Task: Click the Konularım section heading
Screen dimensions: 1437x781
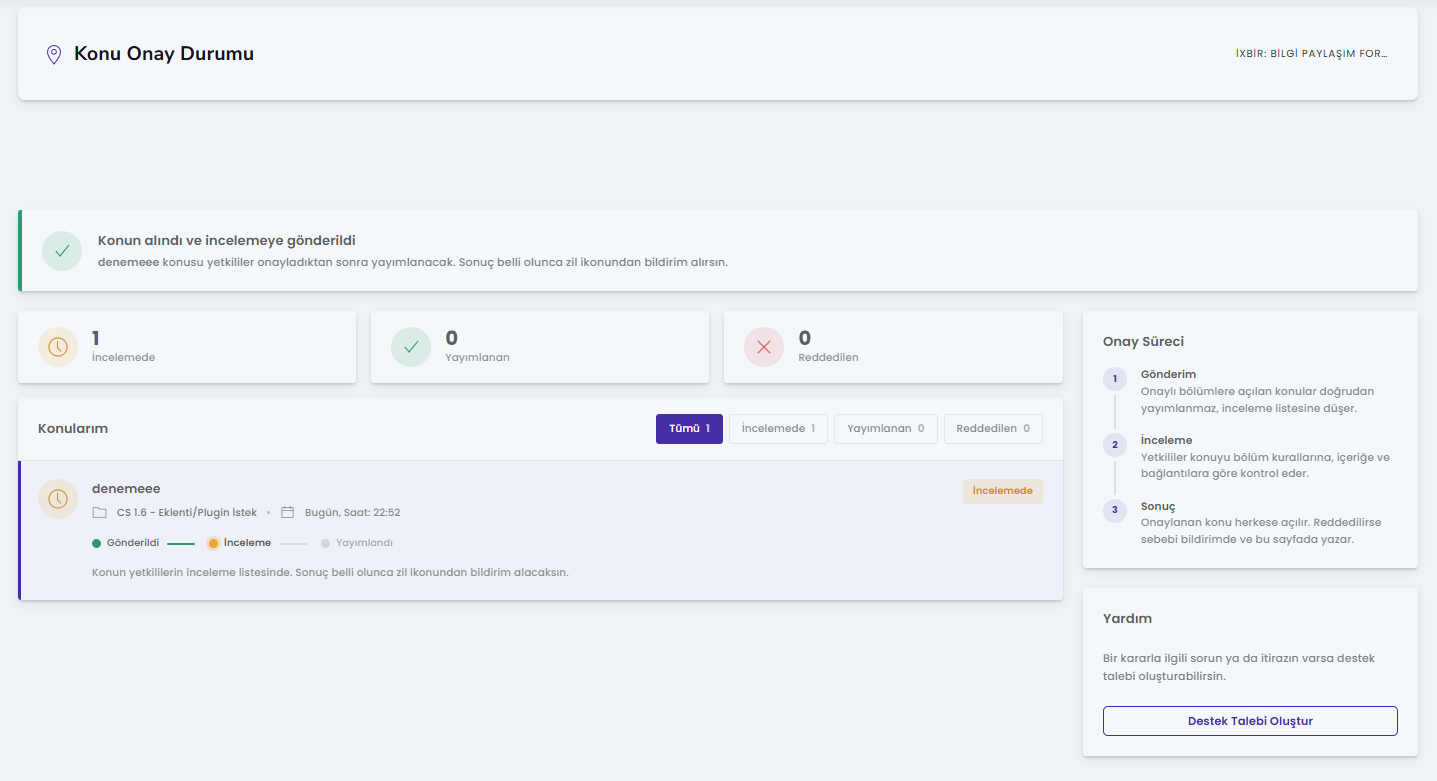Action: pyautogui.click(x=73, y=429)
